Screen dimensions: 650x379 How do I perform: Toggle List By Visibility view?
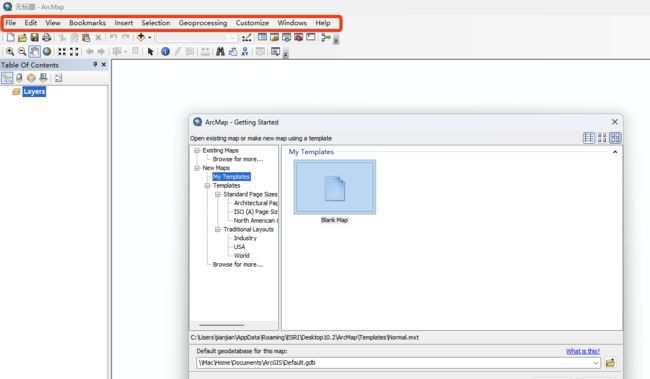[x=31, y=78]
